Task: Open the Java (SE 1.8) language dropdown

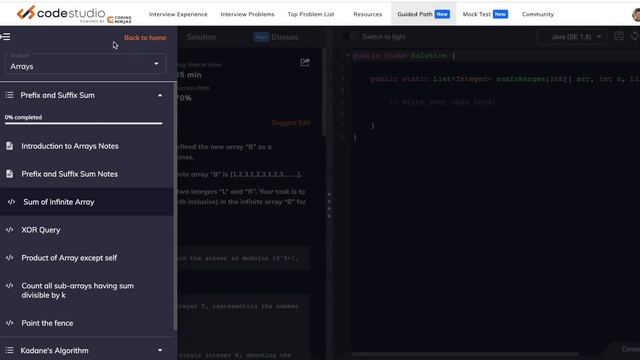Action: (572, 37)
